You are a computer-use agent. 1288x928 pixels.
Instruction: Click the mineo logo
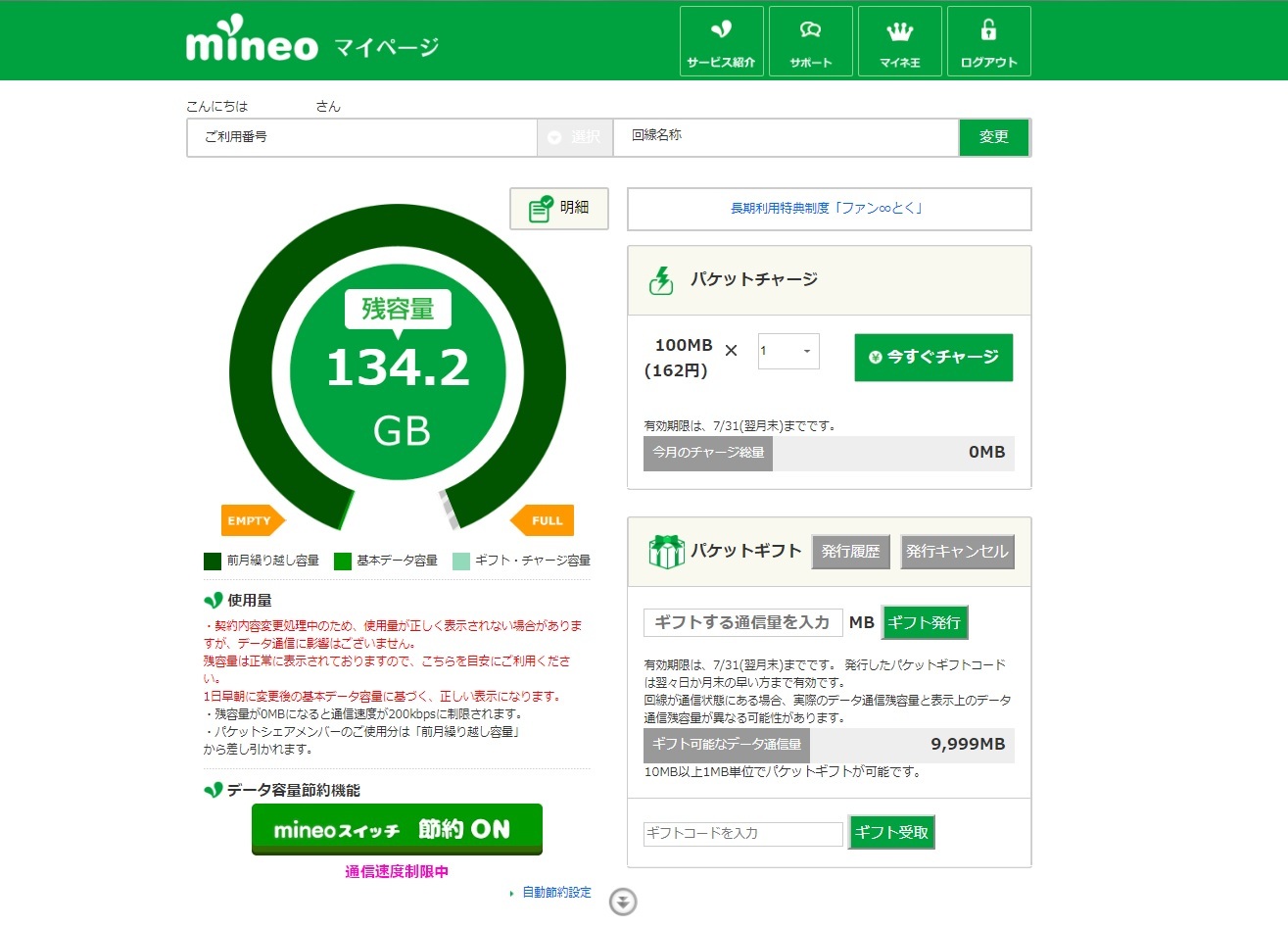[x=252, y=40]
